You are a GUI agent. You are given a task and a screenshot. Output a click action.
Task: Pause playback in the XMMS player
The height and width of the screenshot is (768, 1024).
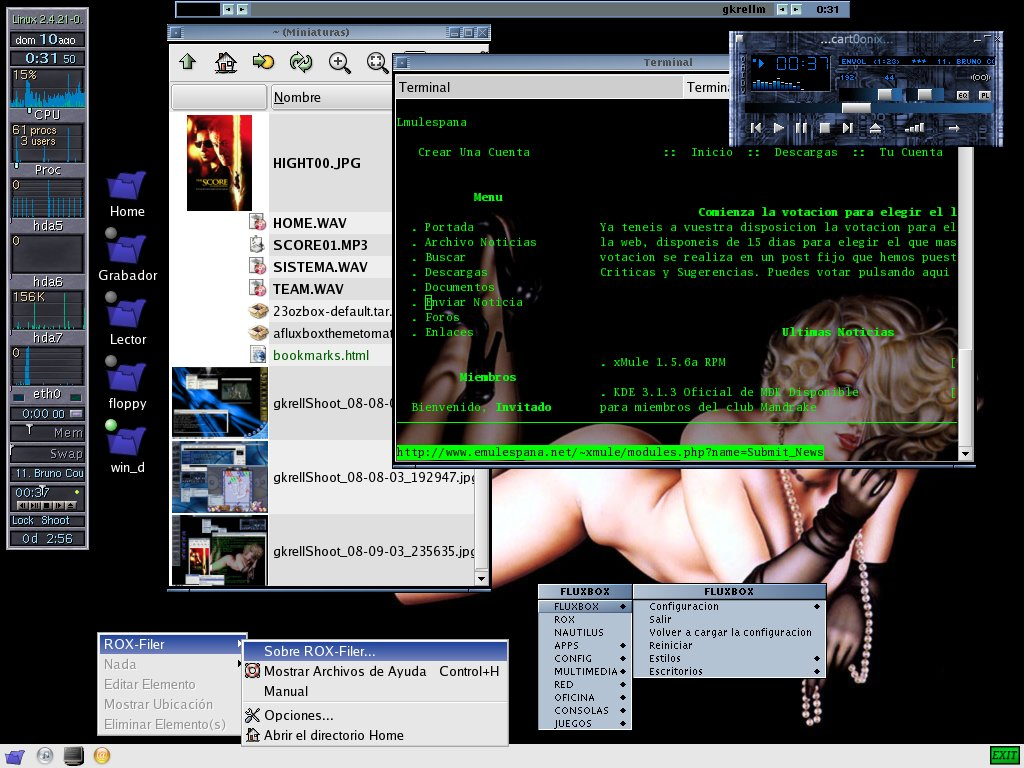click(801, 128)
